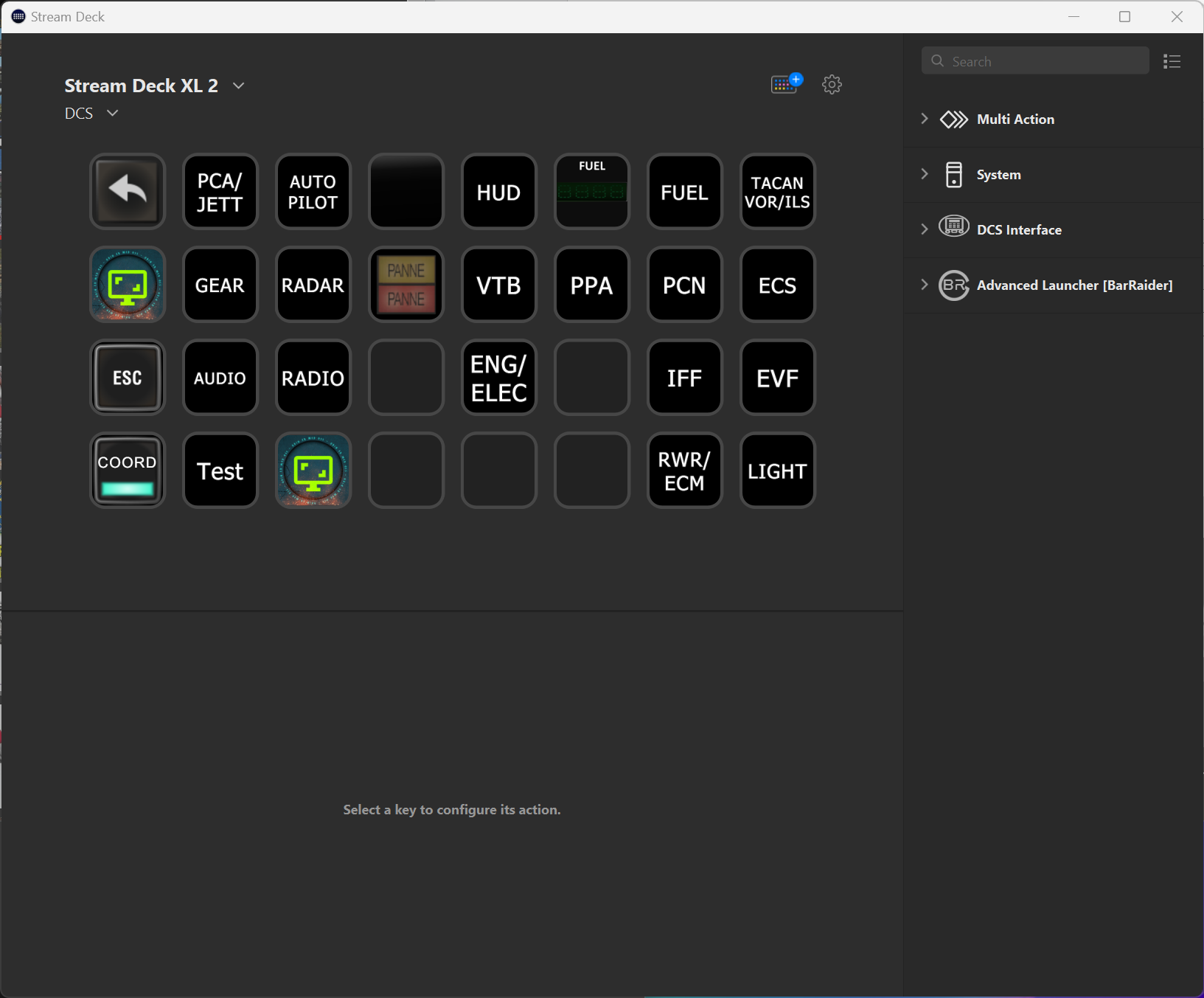Click the back arrow key
The width and height of the screenshot is (1204, 998).
coord(128,192)
